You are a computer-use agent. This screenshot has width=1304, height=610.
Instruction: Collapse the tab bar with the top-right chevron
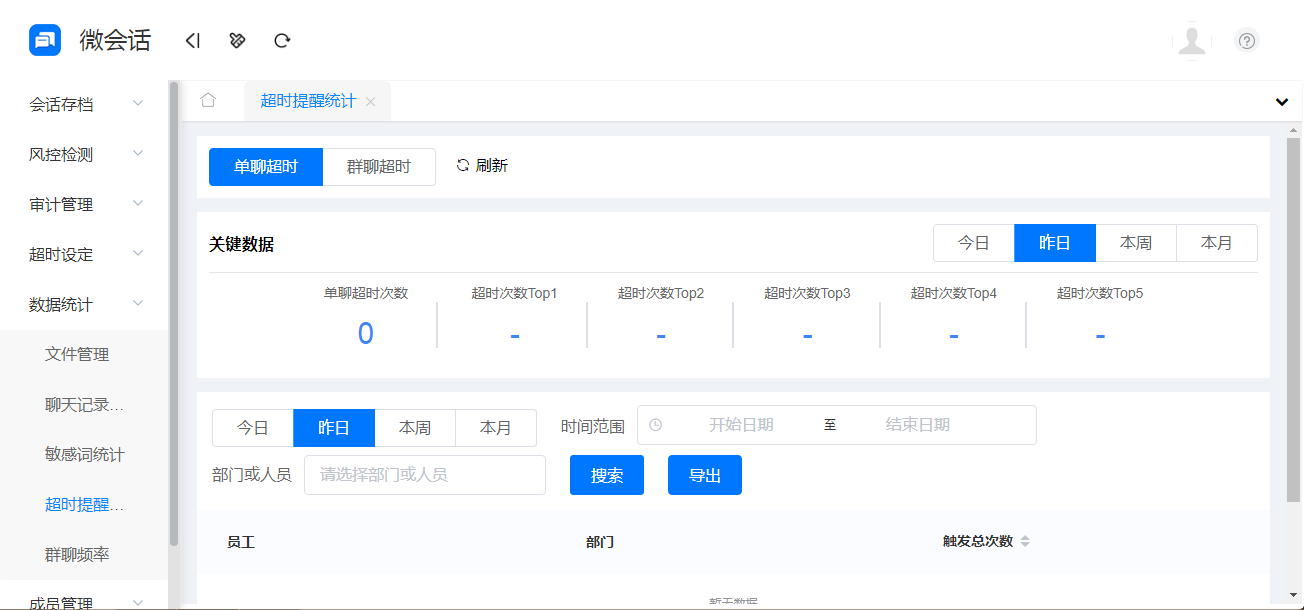tap(1281, 101)
